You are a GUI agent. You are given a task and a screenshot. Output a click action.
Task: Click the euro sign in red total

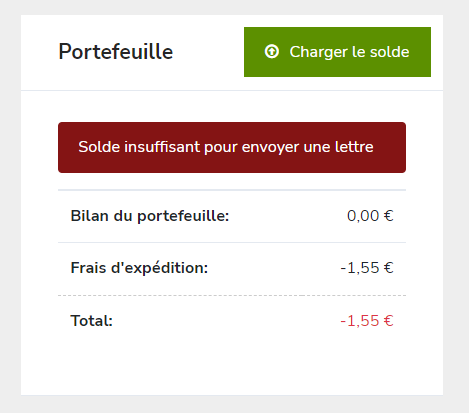[389, 321]
